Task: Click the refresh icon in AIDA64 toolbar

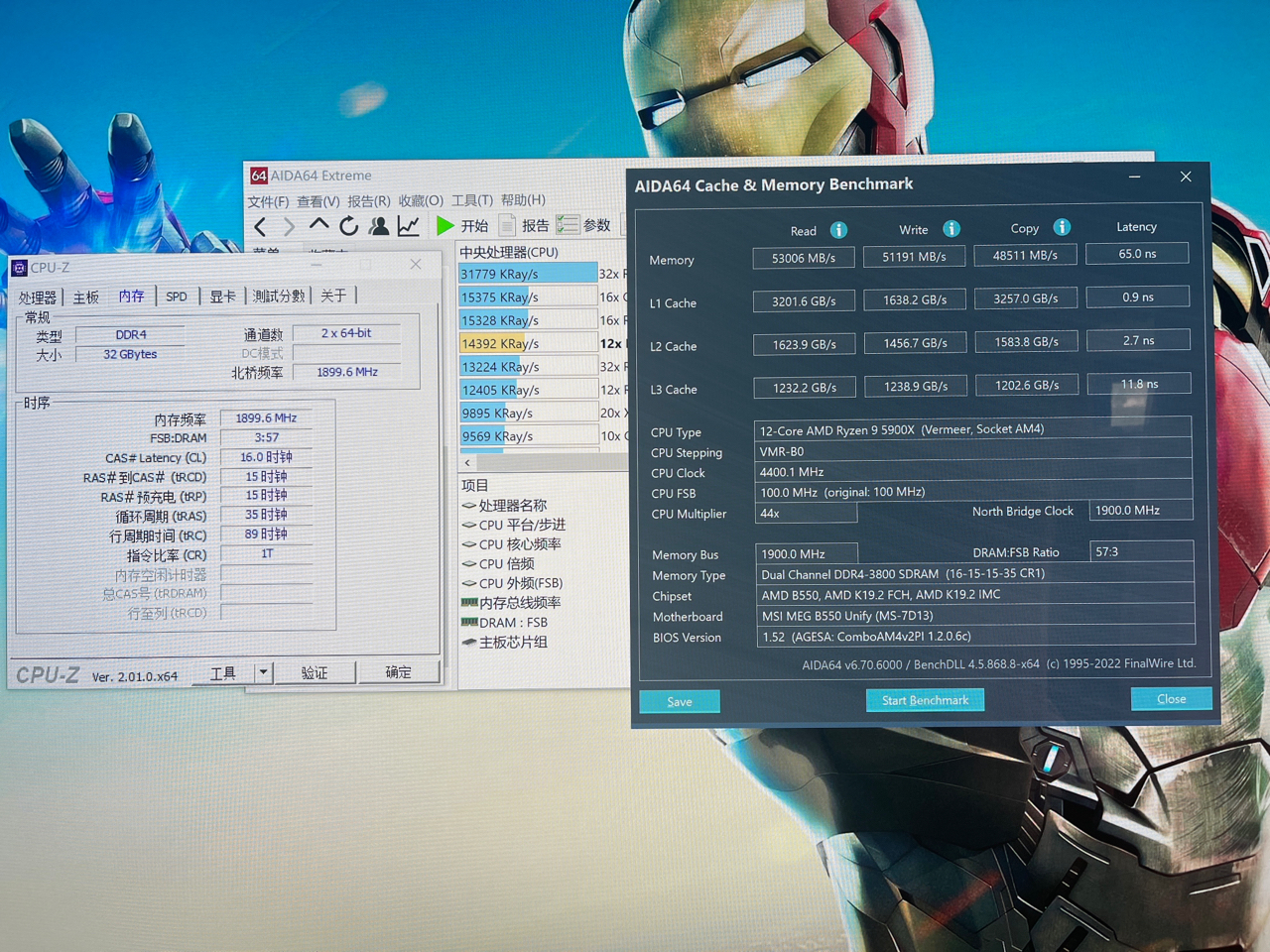Action: tap(348, 226)
